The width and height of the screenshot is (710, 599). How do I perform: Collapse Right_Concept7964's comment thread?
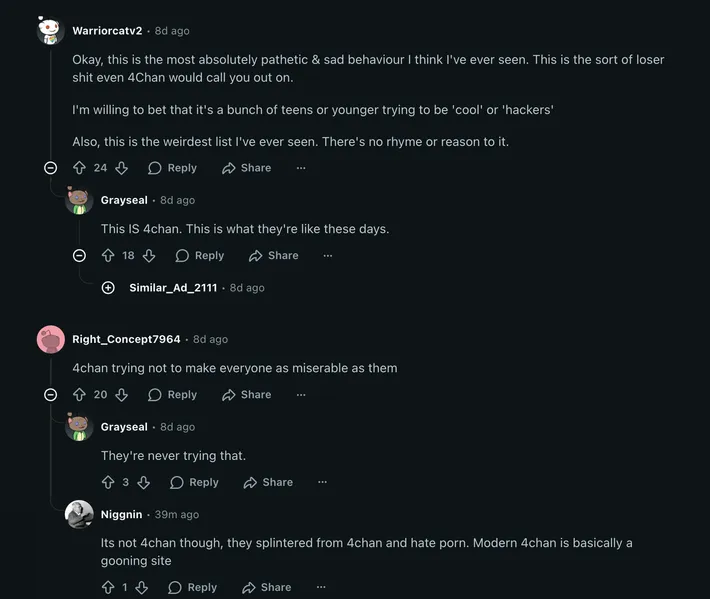click(51, 395)
